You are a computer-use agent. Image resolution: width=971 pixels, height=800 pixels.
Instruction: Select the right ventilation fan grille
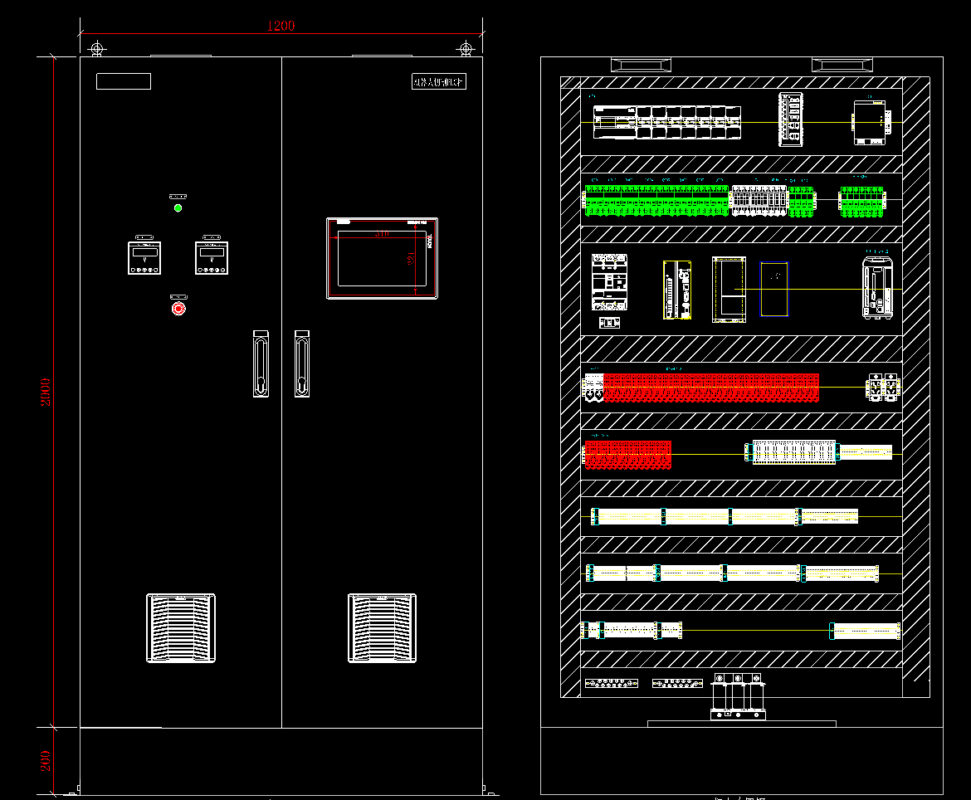[382, 628]
